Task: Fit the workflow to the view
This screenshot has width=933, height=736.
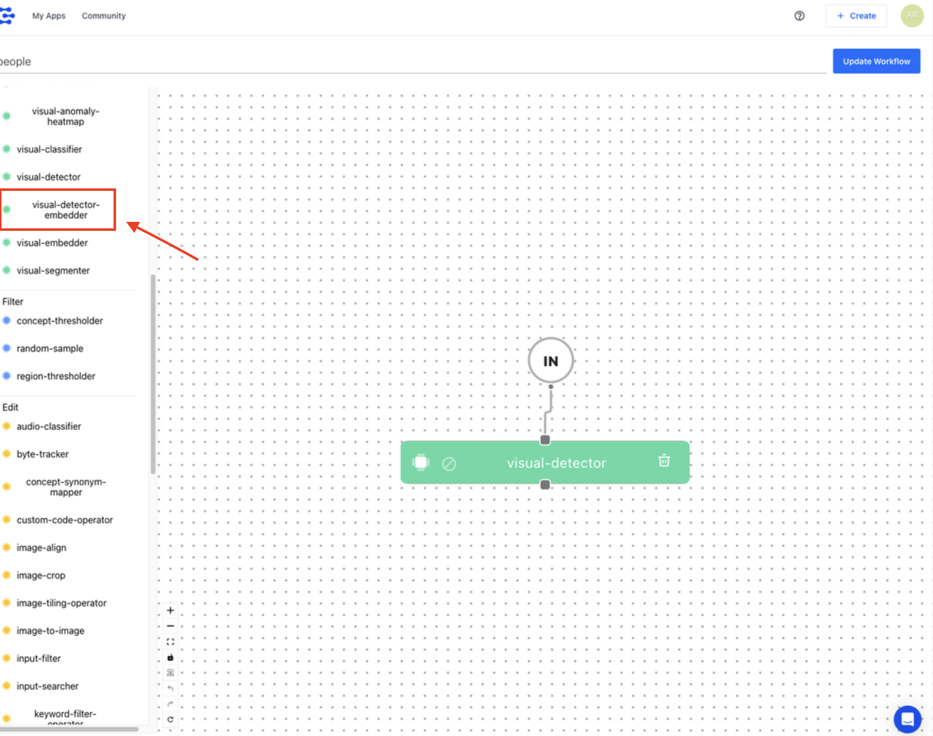Action: click(170, 641)
